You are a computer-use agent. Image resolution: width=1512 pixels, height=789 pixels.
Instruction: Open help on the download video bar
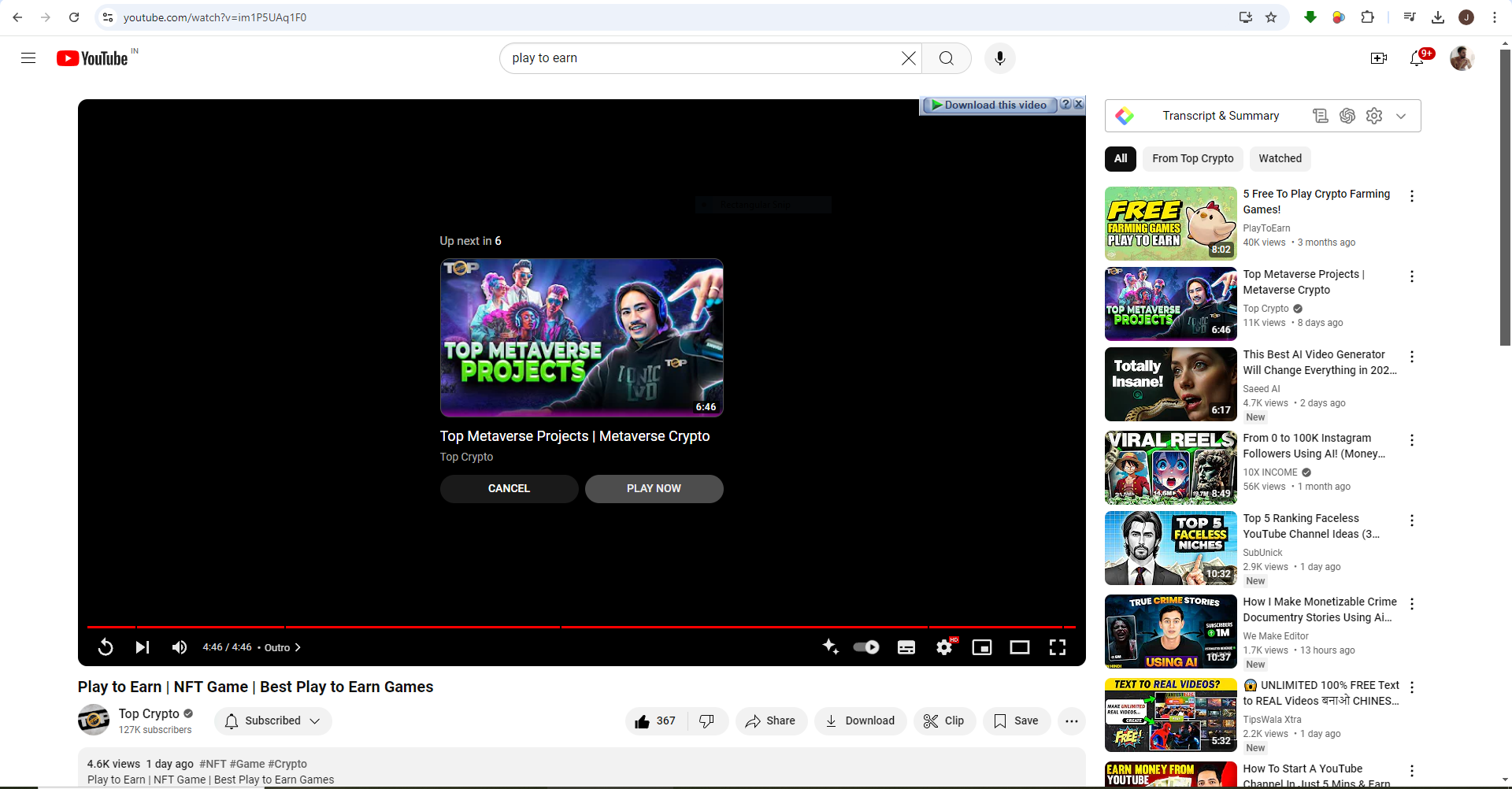coord(1065,104)
